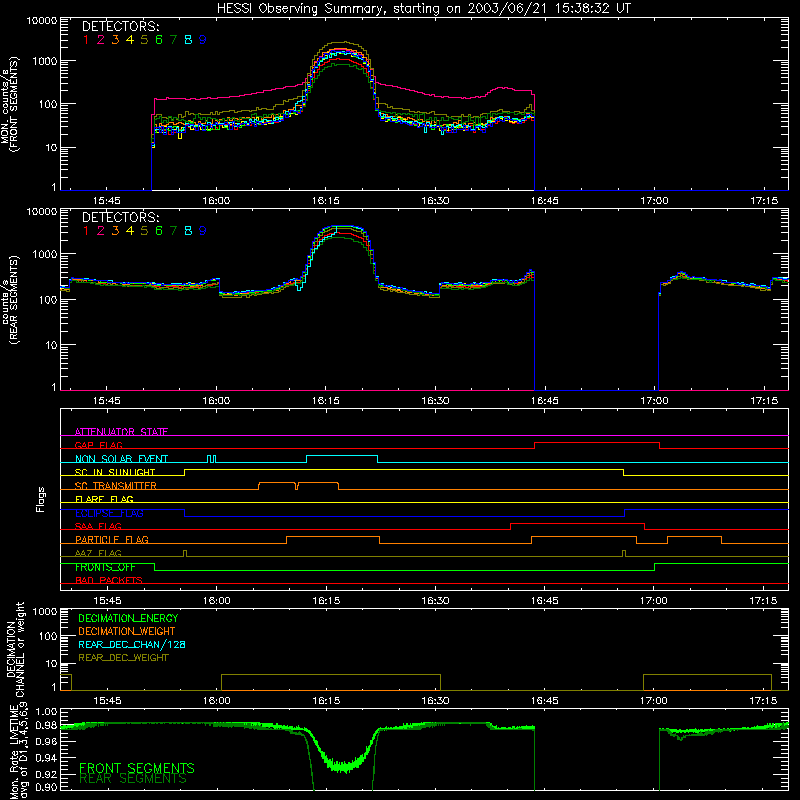Click the GAP_FLAG label
800x800 pixels.
98,445
